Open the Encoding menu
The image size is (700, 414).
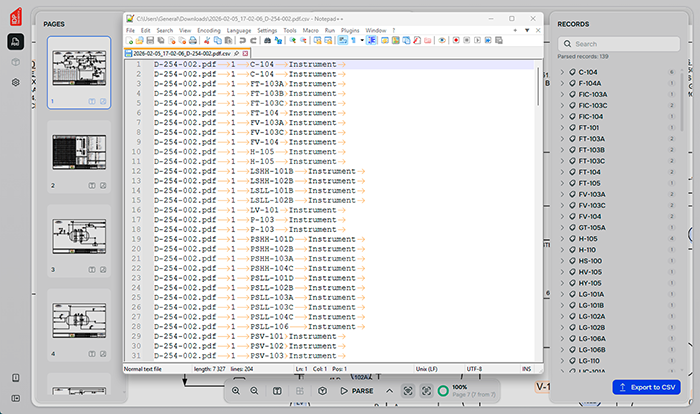[x=209, y=30]
